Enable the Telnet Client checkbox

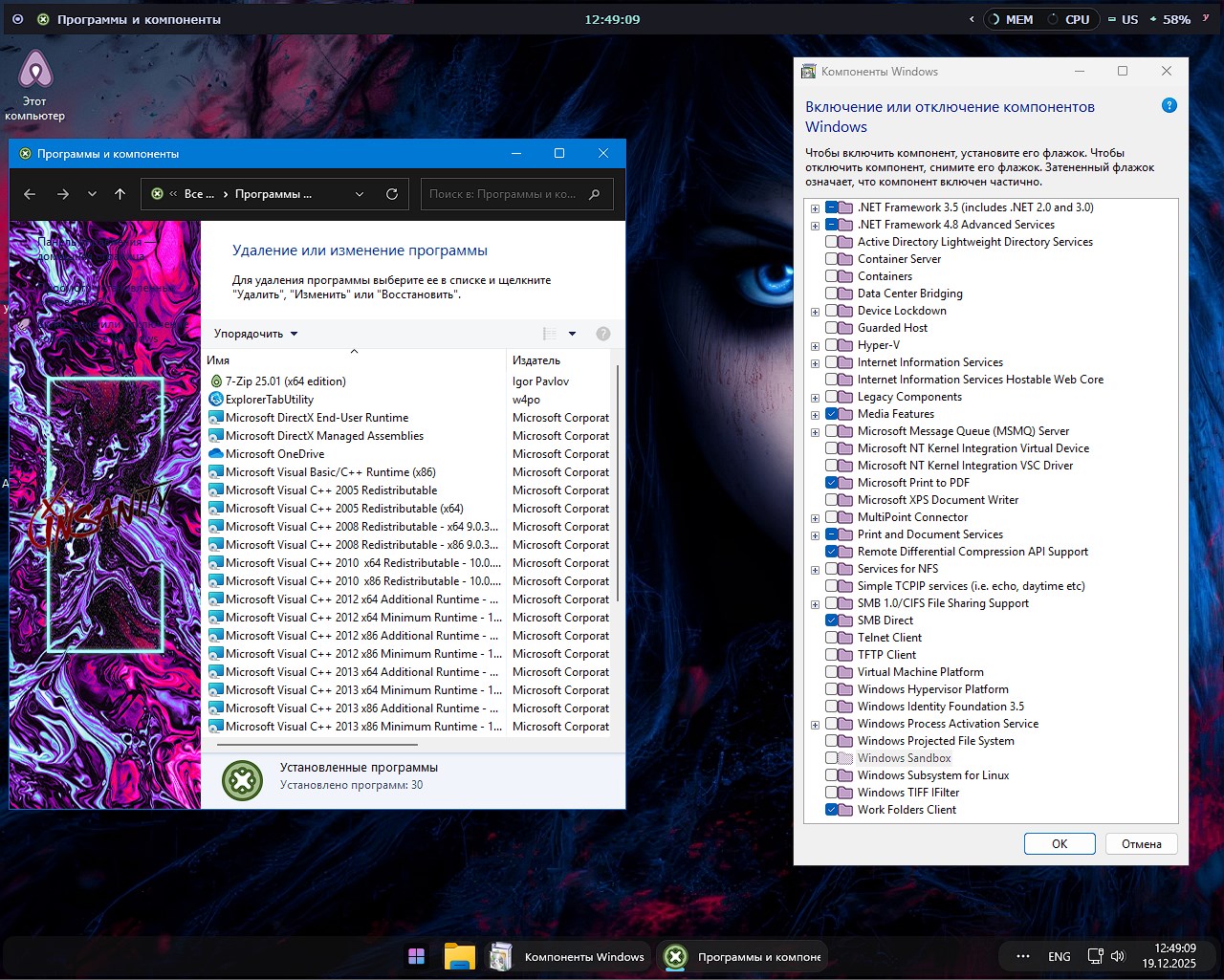click(831, 637)
